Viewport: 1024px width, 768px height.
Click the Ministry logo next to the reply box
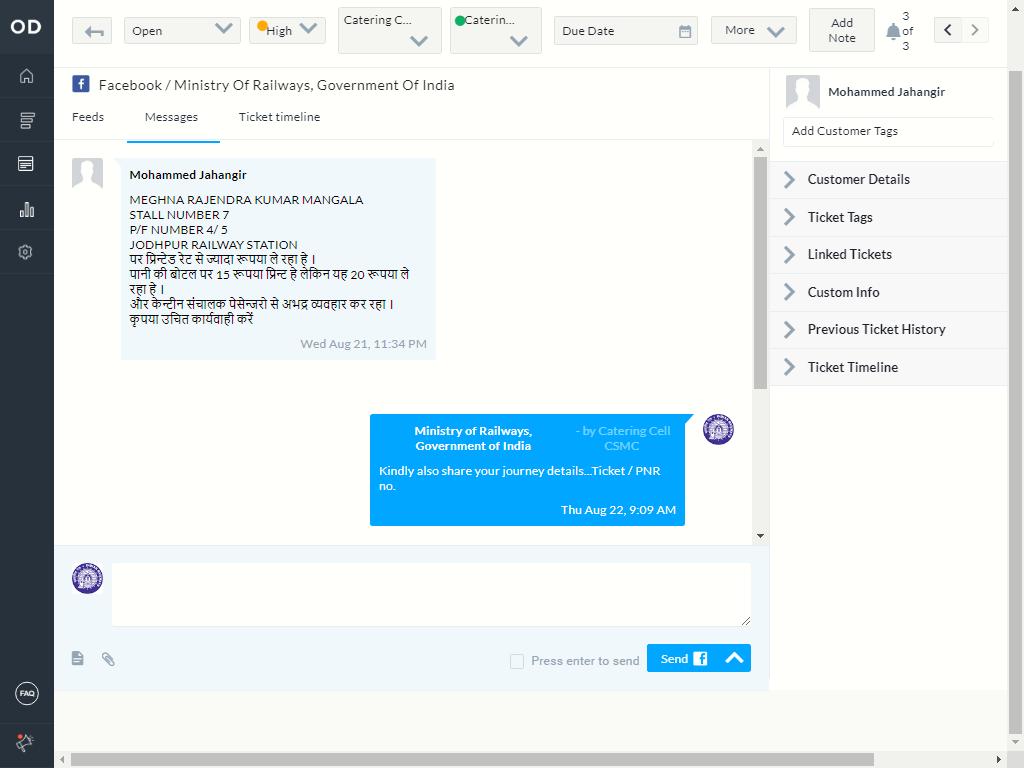click(88, 578)
